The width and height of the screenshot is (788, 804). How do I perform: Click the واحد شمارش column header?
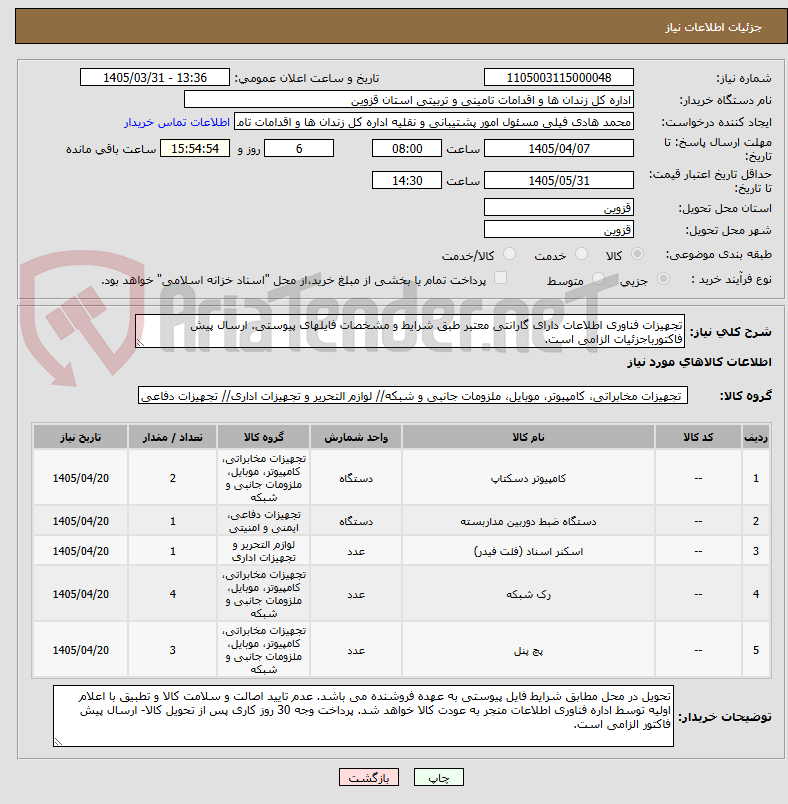coord(356,437)
